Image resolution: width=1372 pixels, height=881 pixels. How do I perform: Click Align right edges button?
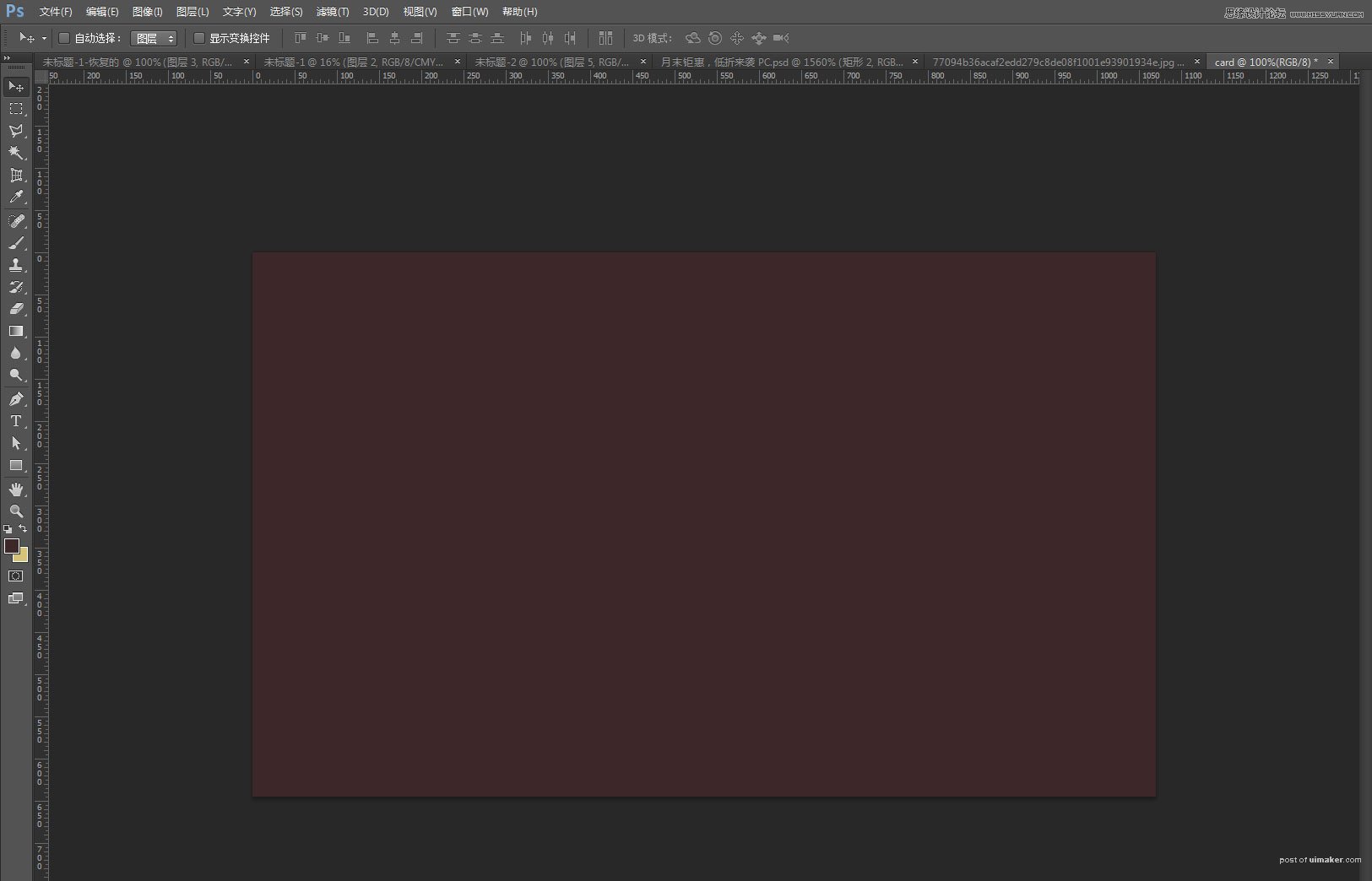[416, 38]
